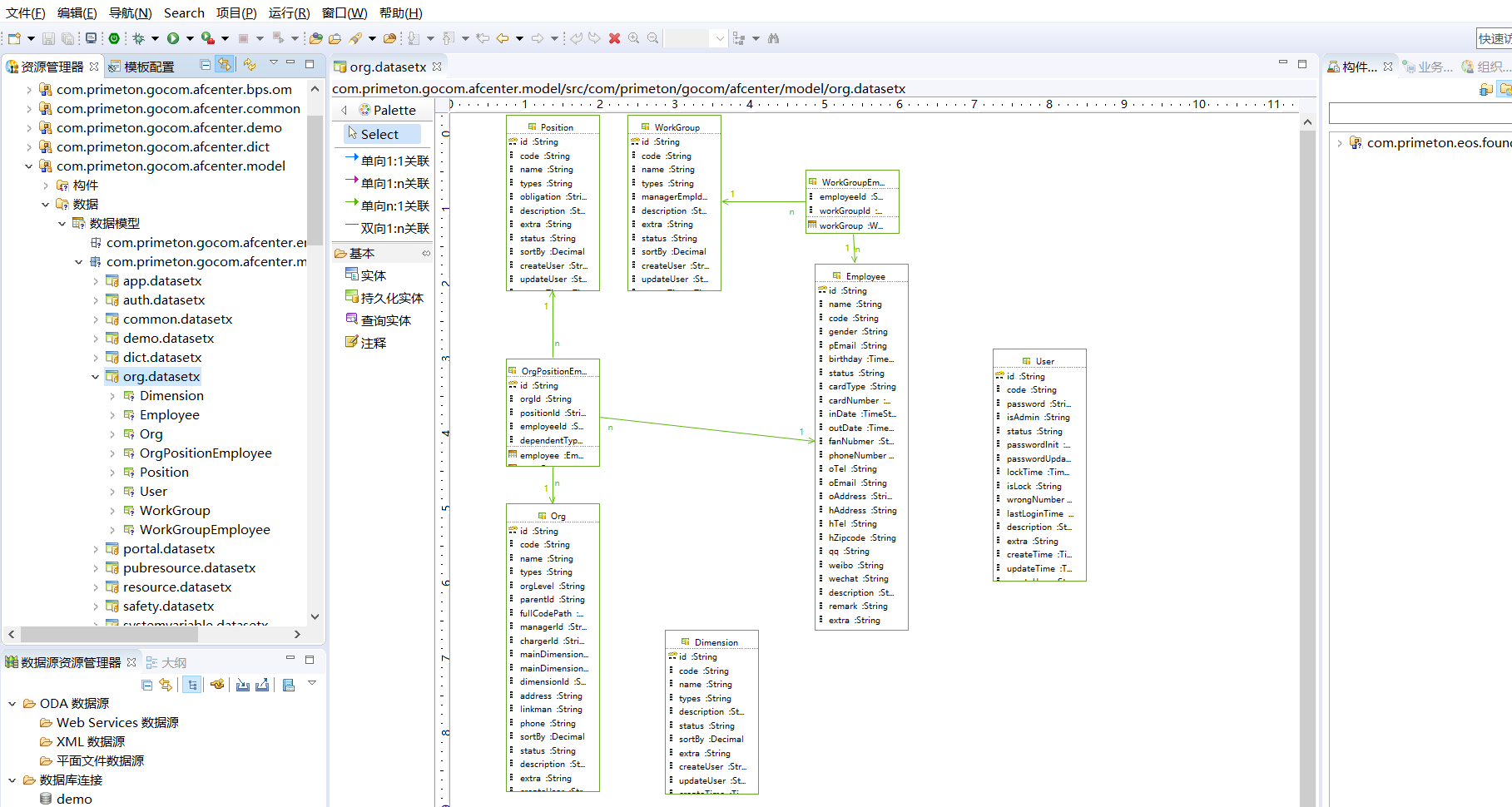Expand the Employee entity tree node

click(x=112, y=415)
